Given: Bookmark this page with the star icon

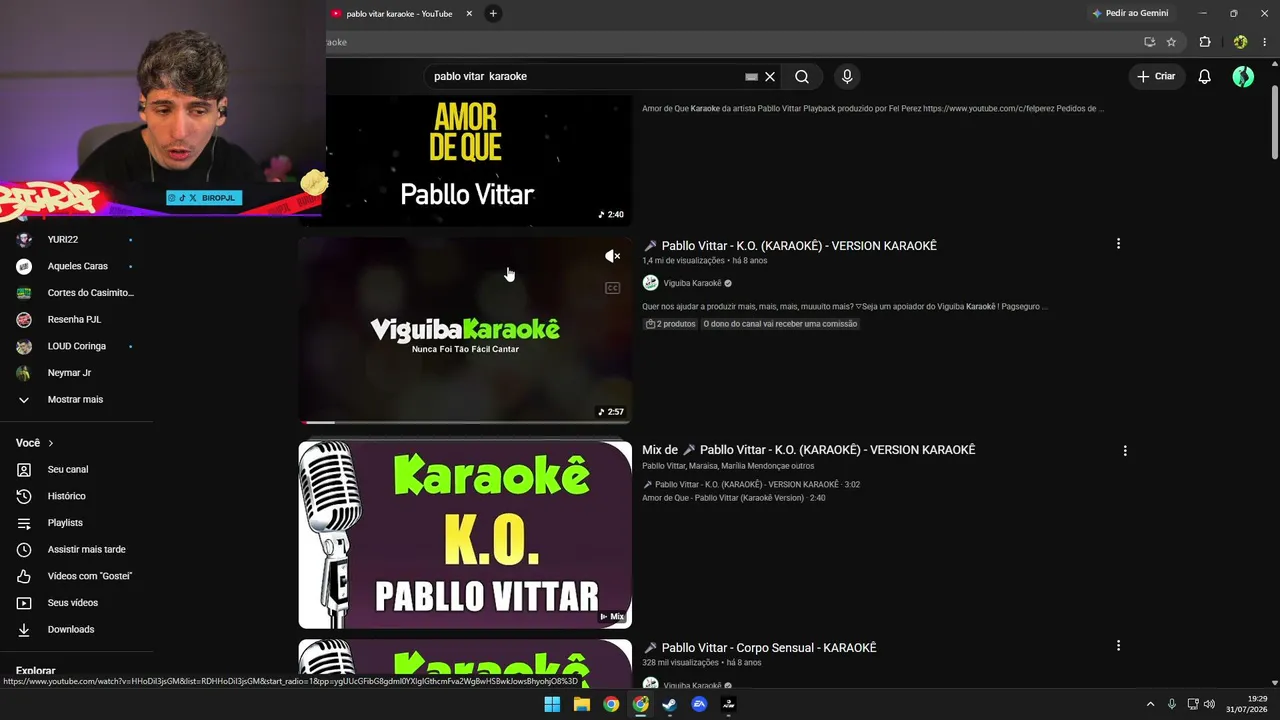Looking at the screenshot, I should point(1171,42).
